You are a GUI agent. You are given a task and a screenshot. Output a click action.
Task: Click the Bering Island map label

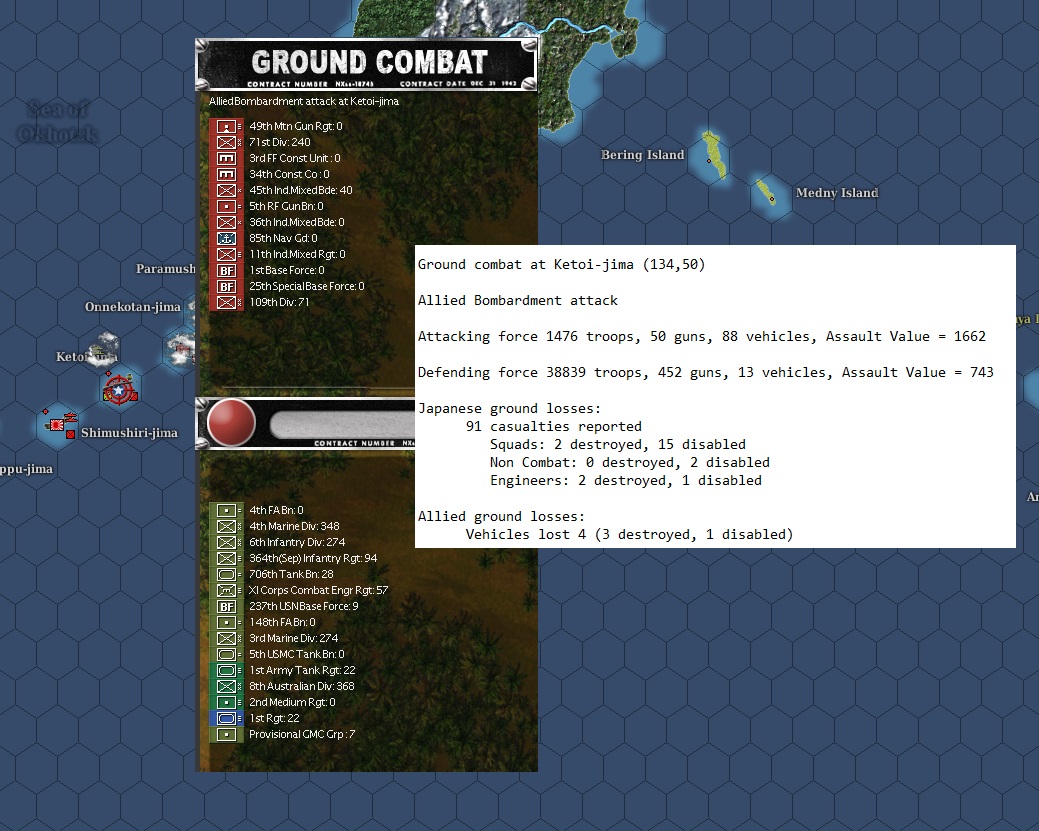point(642,155)
